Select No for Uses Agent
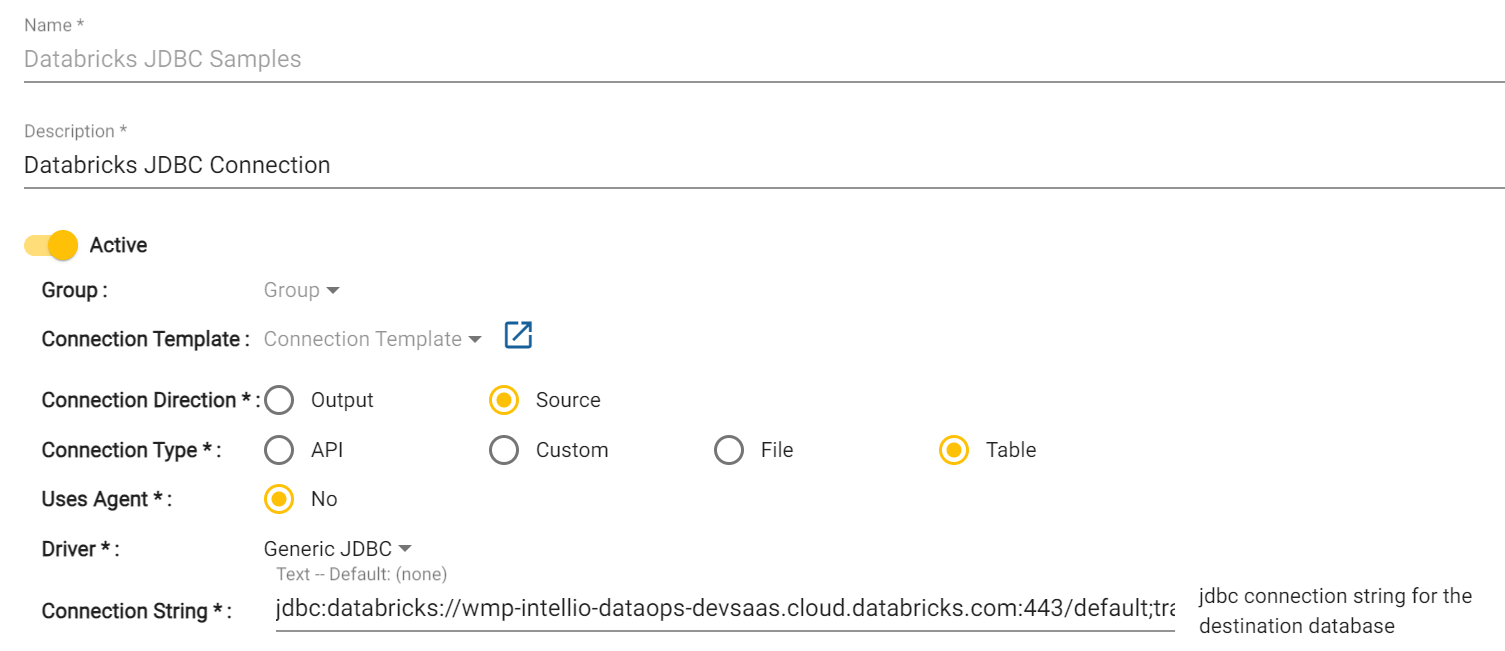The width and height of the screenshot is (1505, 651). pyautogui.click(x=279, y=499)
